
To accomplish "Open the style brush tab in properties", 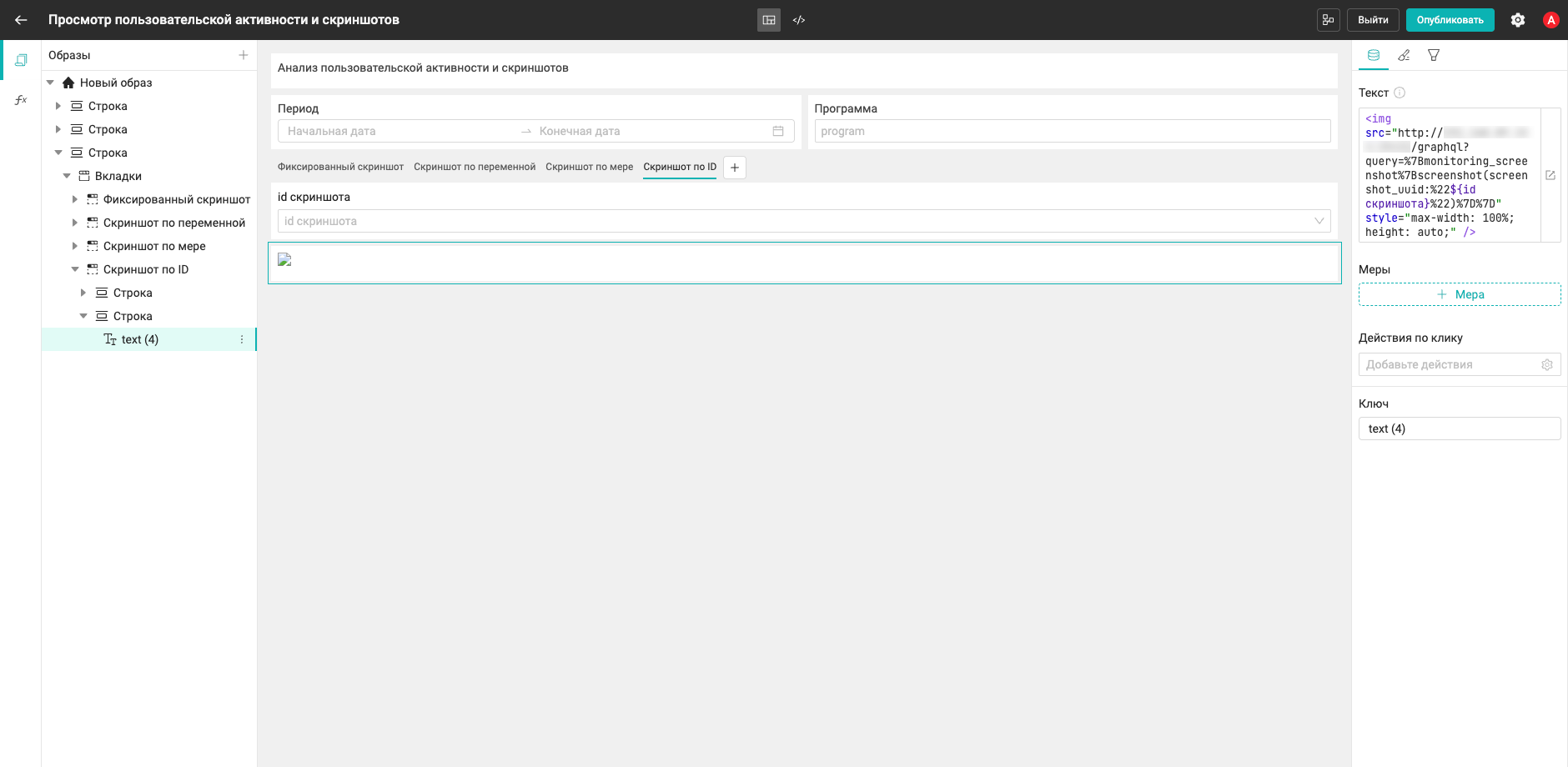I will pos(1404,55).
